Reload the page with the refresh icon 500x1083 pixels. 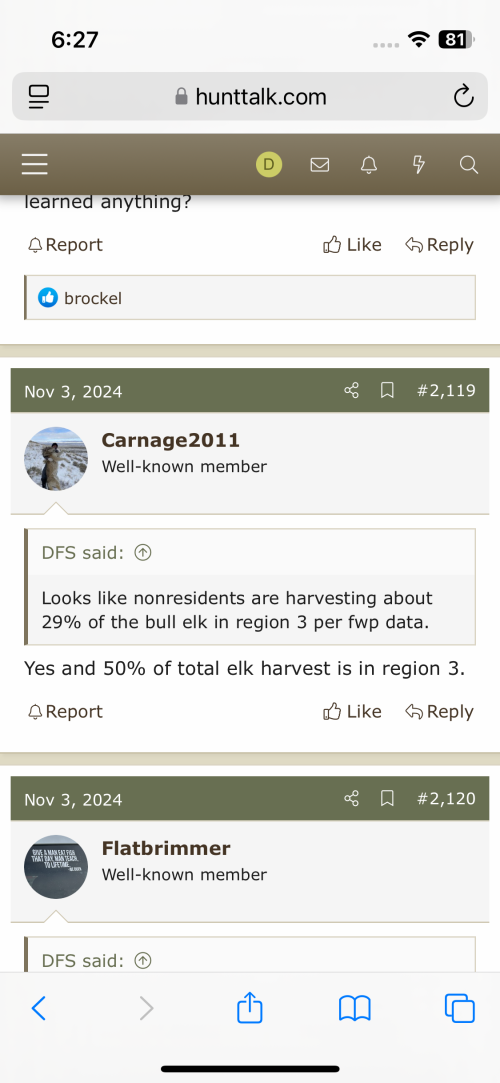click(463, 97)
